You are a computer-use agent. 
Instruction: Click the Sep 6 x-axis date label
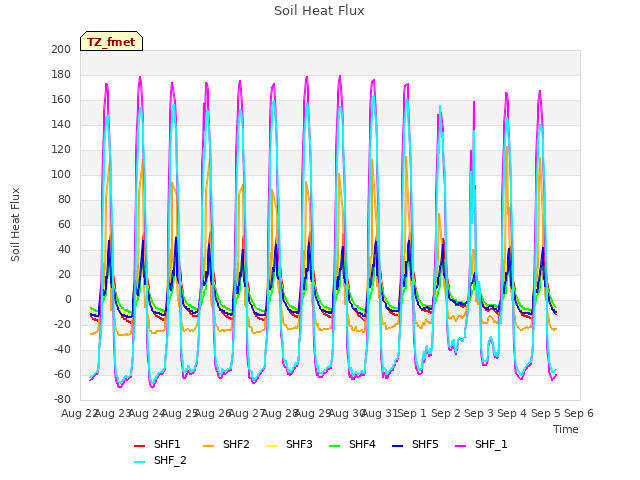[579, 413]
